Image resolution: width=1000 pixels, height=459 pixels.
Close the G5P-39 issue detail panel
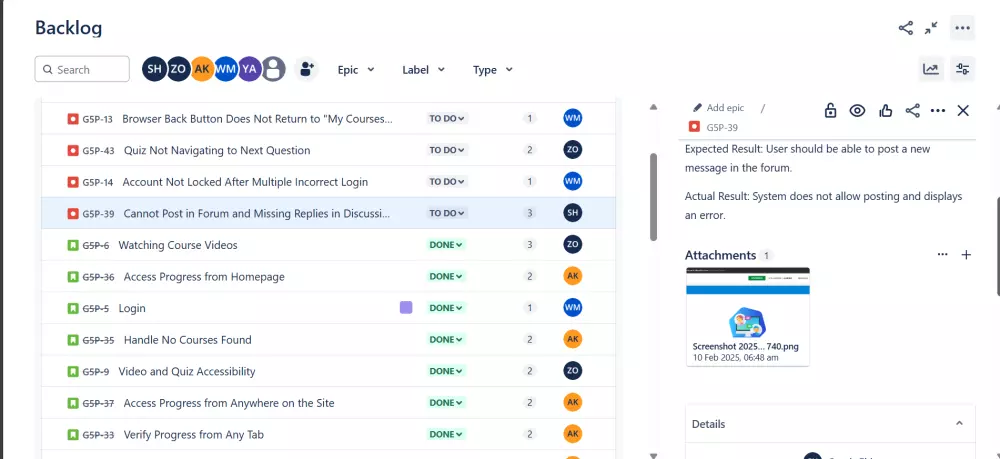[x=963, y=110]
